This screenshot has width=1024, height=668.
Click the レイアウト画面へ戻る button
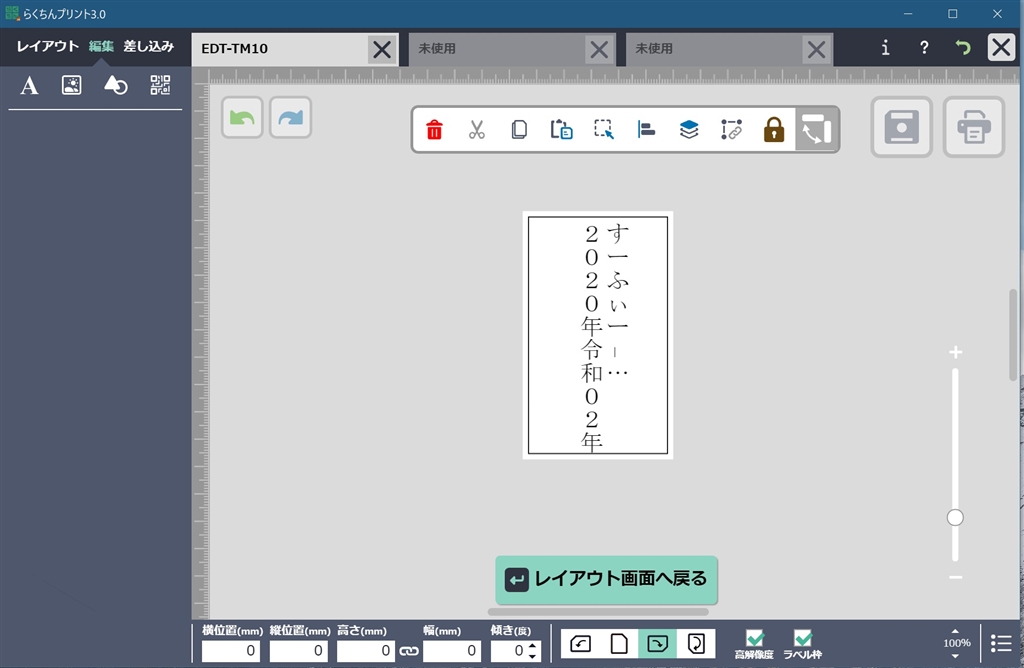[606, 580]
